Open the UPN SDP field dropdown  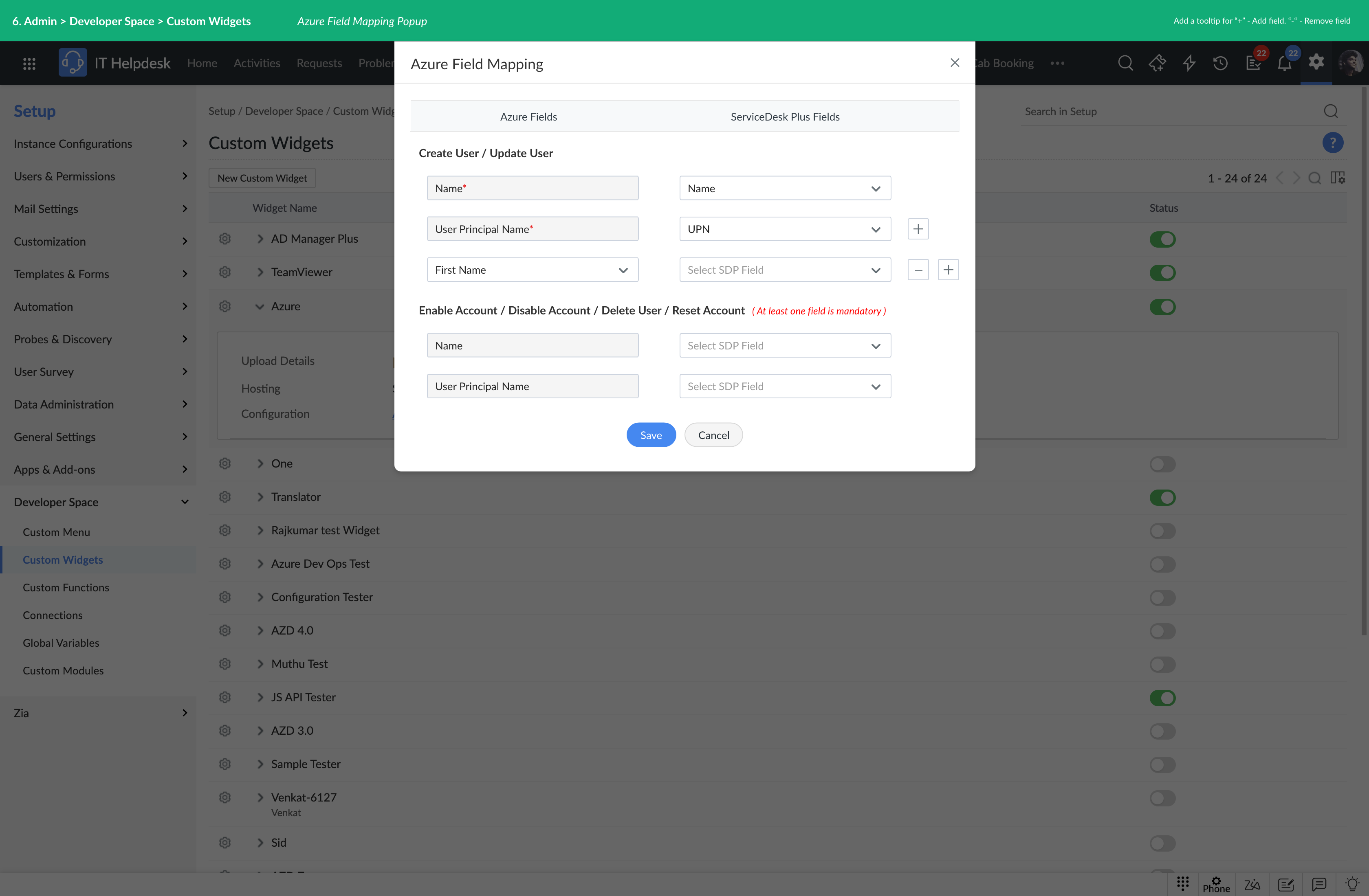pyautogui.click(x=785, y=229)
